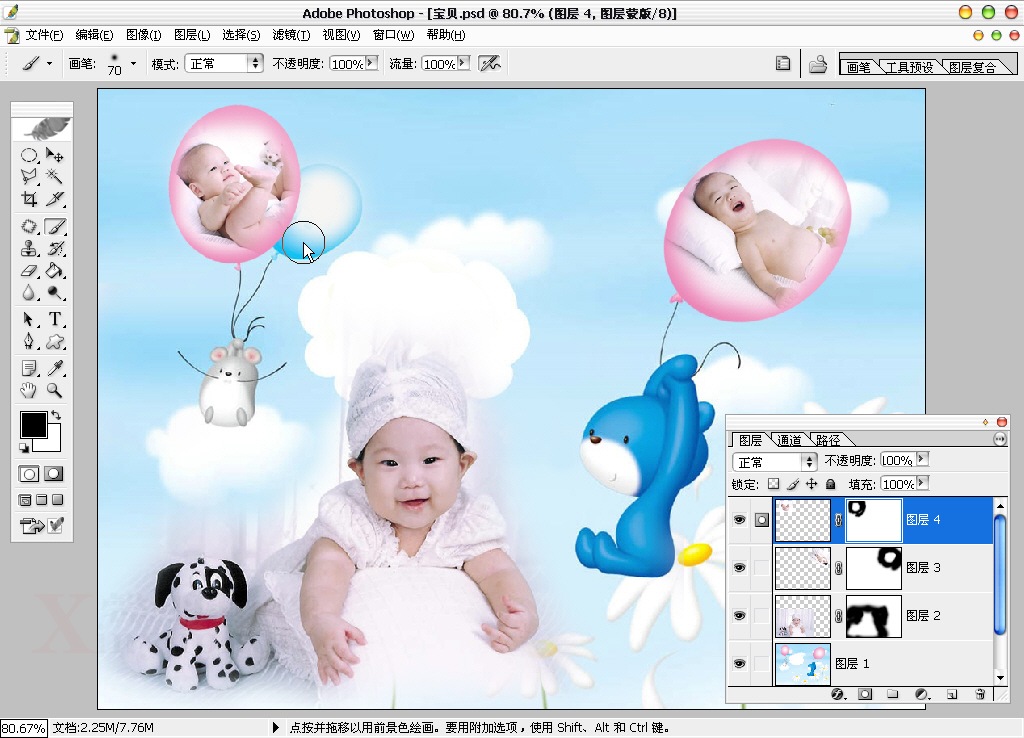Open new adjustment layer icon
The width and height of the screenshot is (1024, 738).
921,694
